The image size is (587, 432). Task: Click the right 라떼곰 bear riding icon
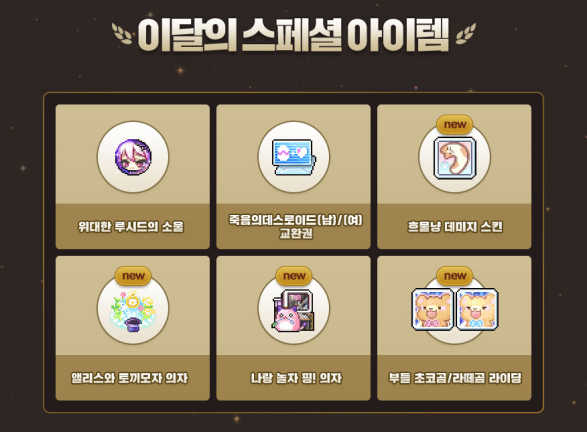pyautogui.click(x=477, y=310)
